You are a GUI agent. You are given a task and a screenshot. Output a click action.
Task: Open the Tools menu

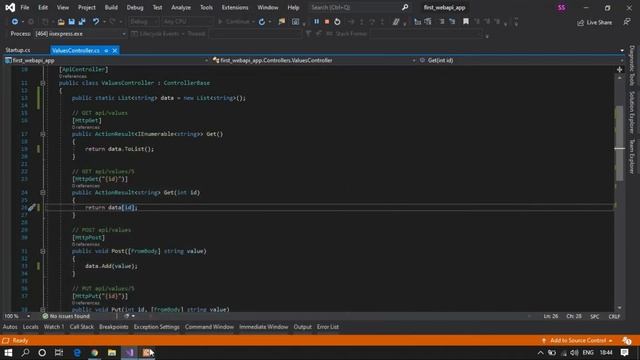(x=206, y=7)
